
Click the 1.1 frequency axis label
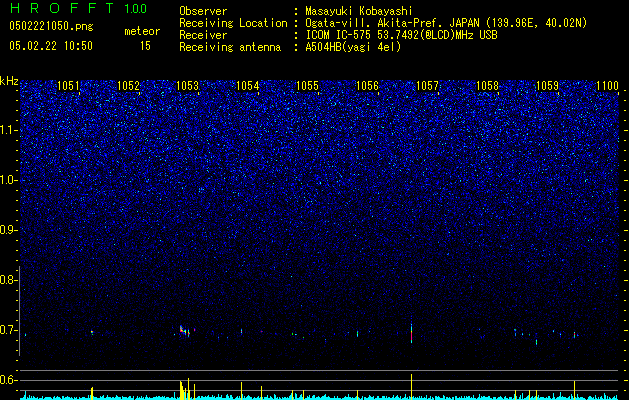[x=7, y=130]
